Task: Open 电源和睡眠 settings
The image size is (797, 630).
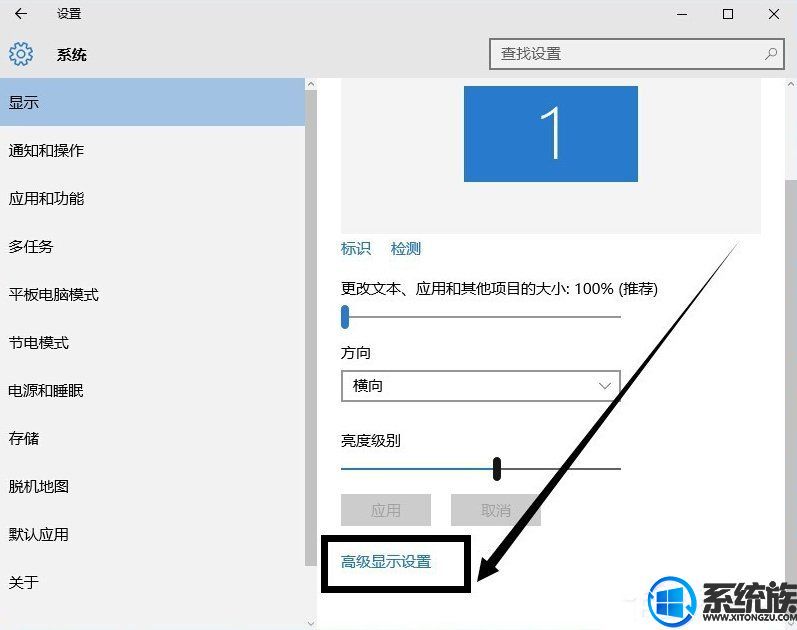Action: 152,391
